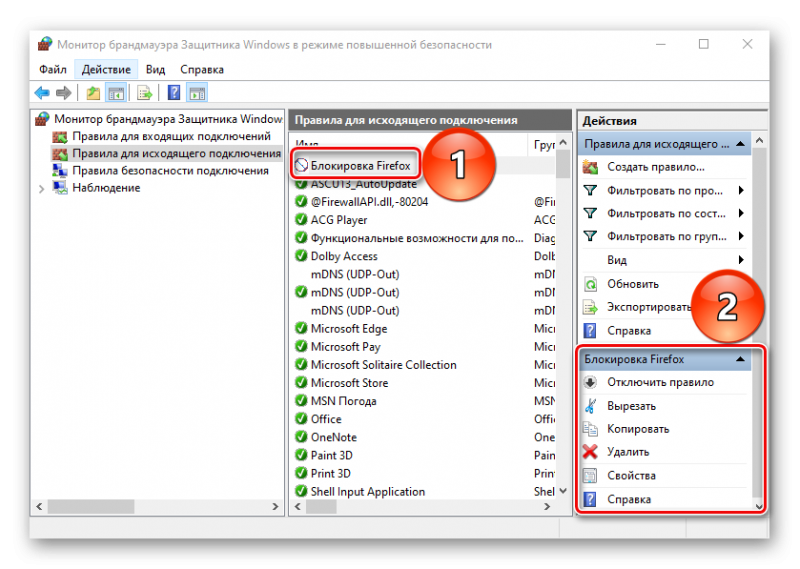
Task: Click the refresh icon next to Обновить
Action: [x=590, y=284]
